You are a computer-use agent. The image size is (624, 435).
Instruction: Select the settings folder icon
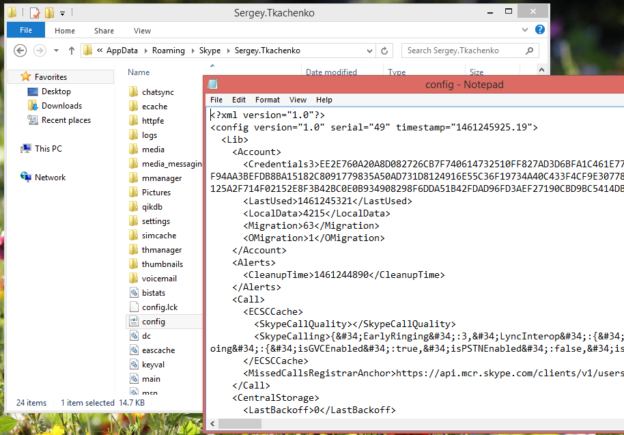coord(134,221)
